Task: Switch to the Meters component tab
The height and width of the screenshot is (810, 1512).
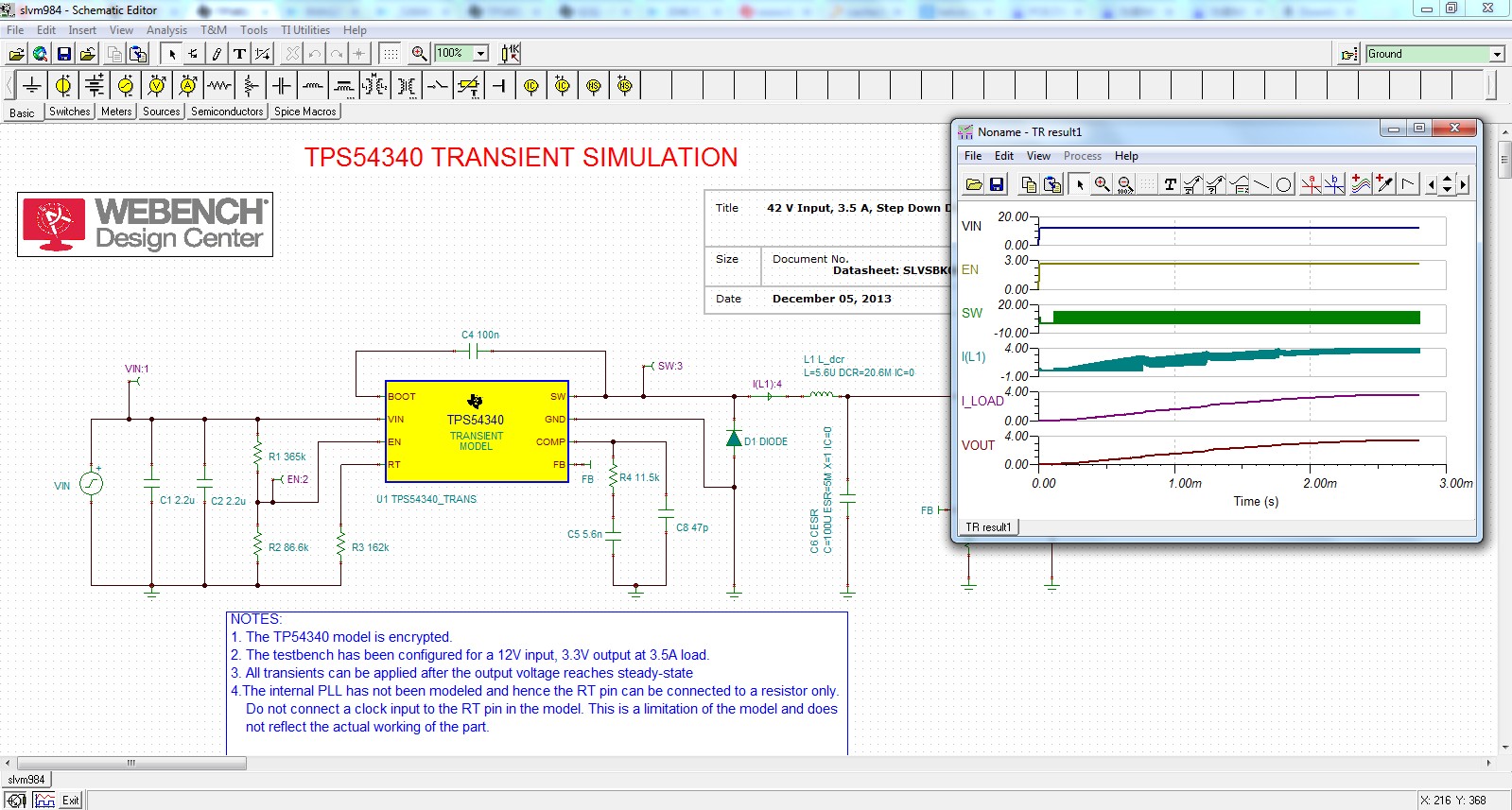Action: 116,112
